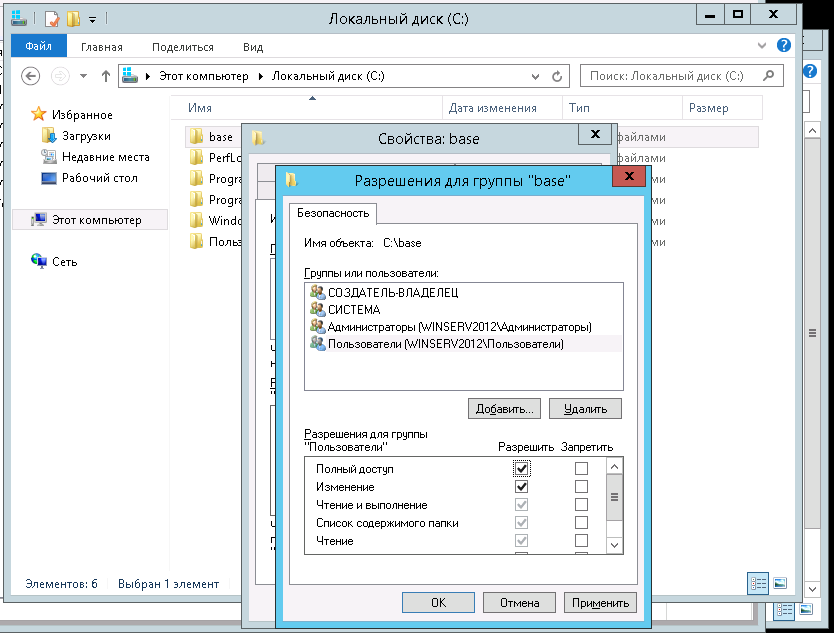
Task: Close the Свойства: base dialog
Action: (x=595, y=134)
